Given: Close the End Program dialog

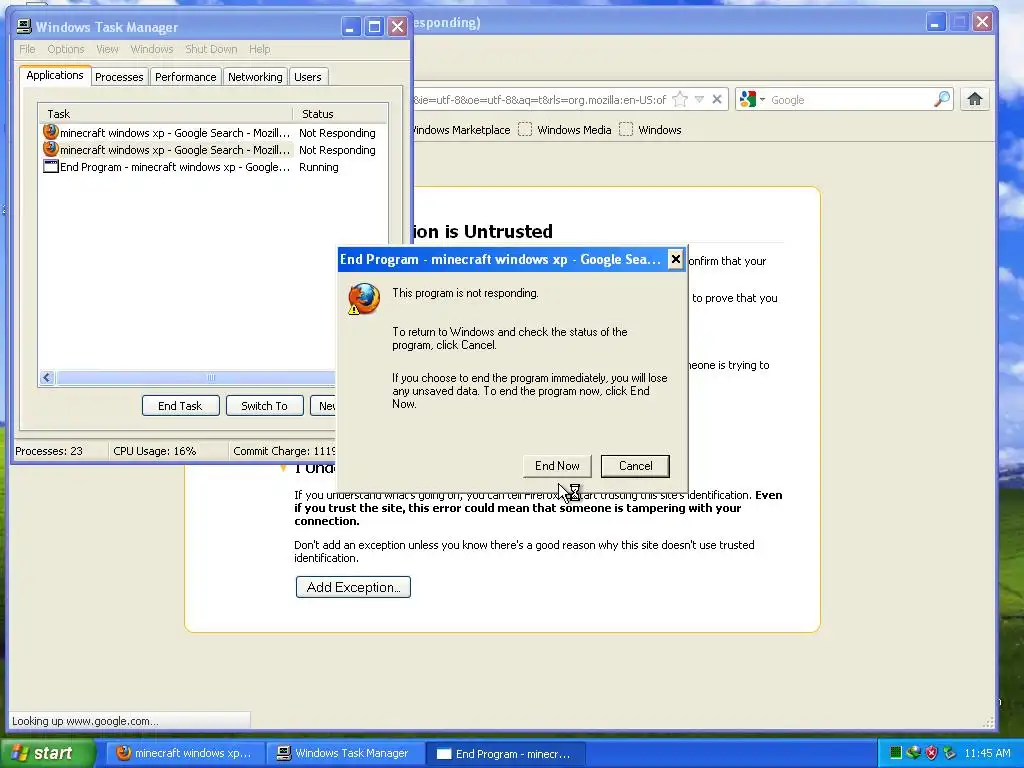Looking at the screenshot, I should tap(675, 259).
